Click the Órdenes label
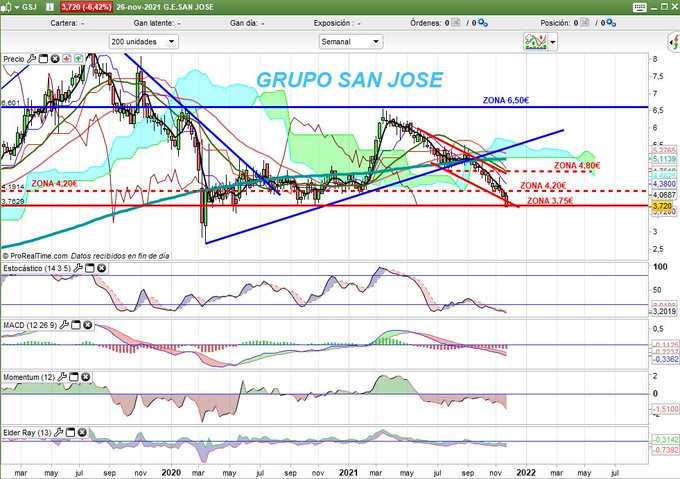680x479 pixels. pyautogui.click(x=426, y=23)
